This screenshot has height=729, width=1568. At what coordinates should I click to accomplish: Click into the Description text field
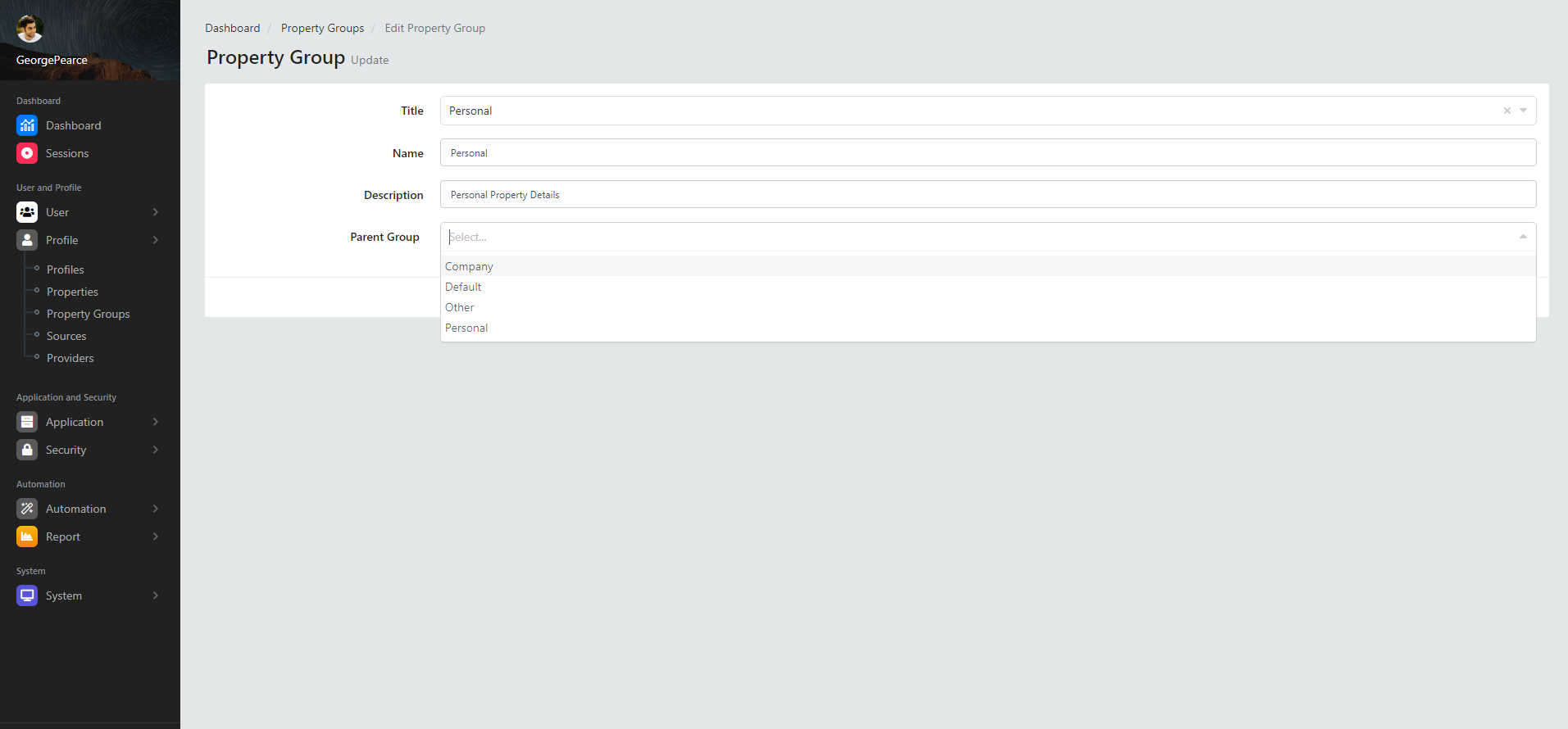tap(988, 195)
